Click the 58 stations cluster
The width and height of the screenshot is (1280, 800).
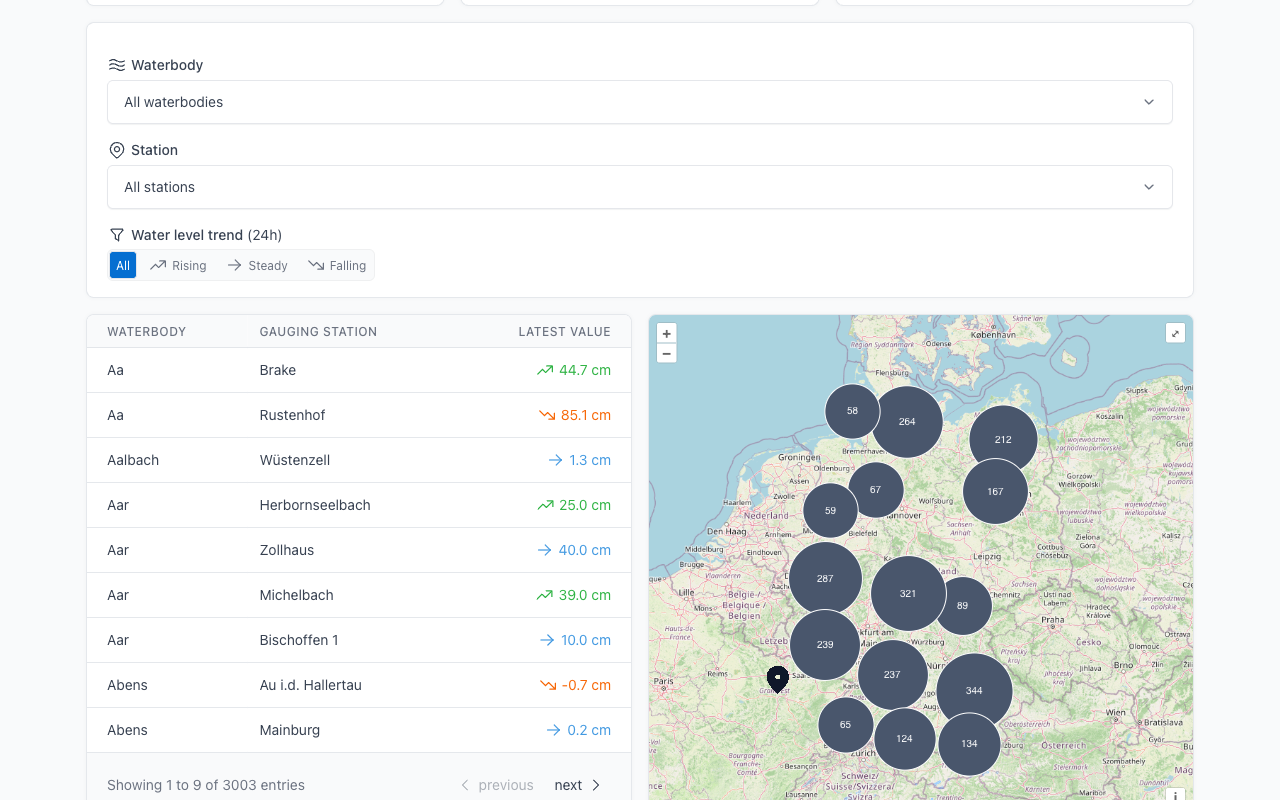[x=852, y=411]
